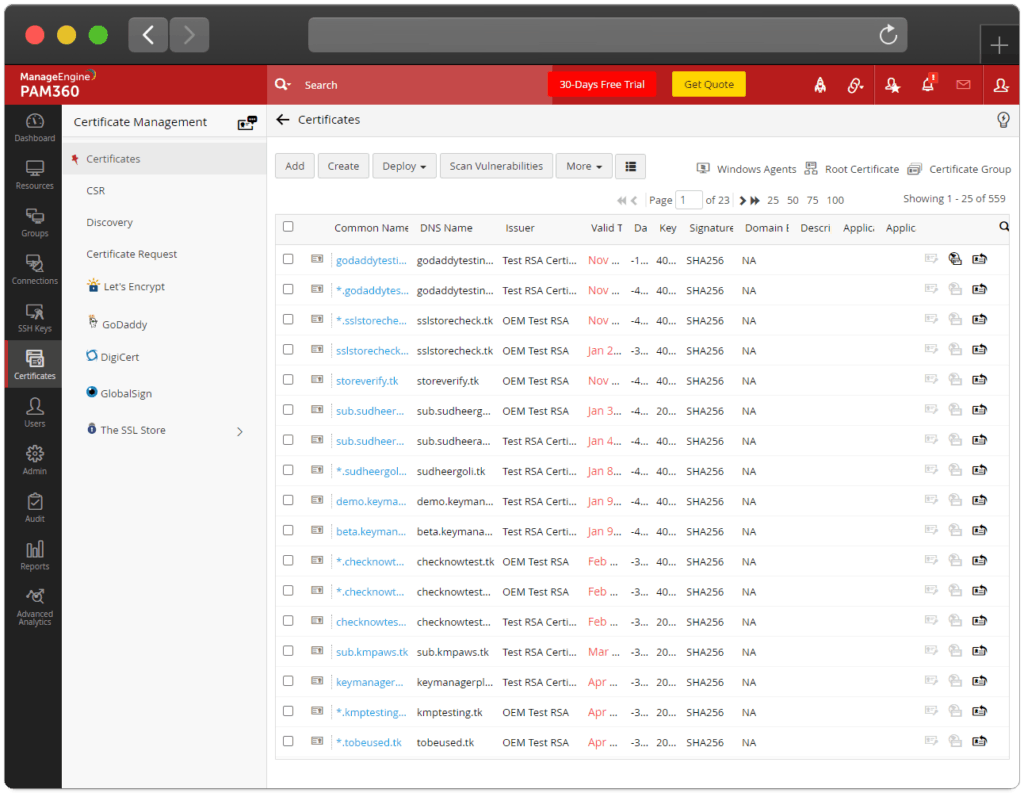Viewport: 1024px width, 793px height.
Task: Check the sub.kmpaws.tk row checkbox
Action: (288, 651)
